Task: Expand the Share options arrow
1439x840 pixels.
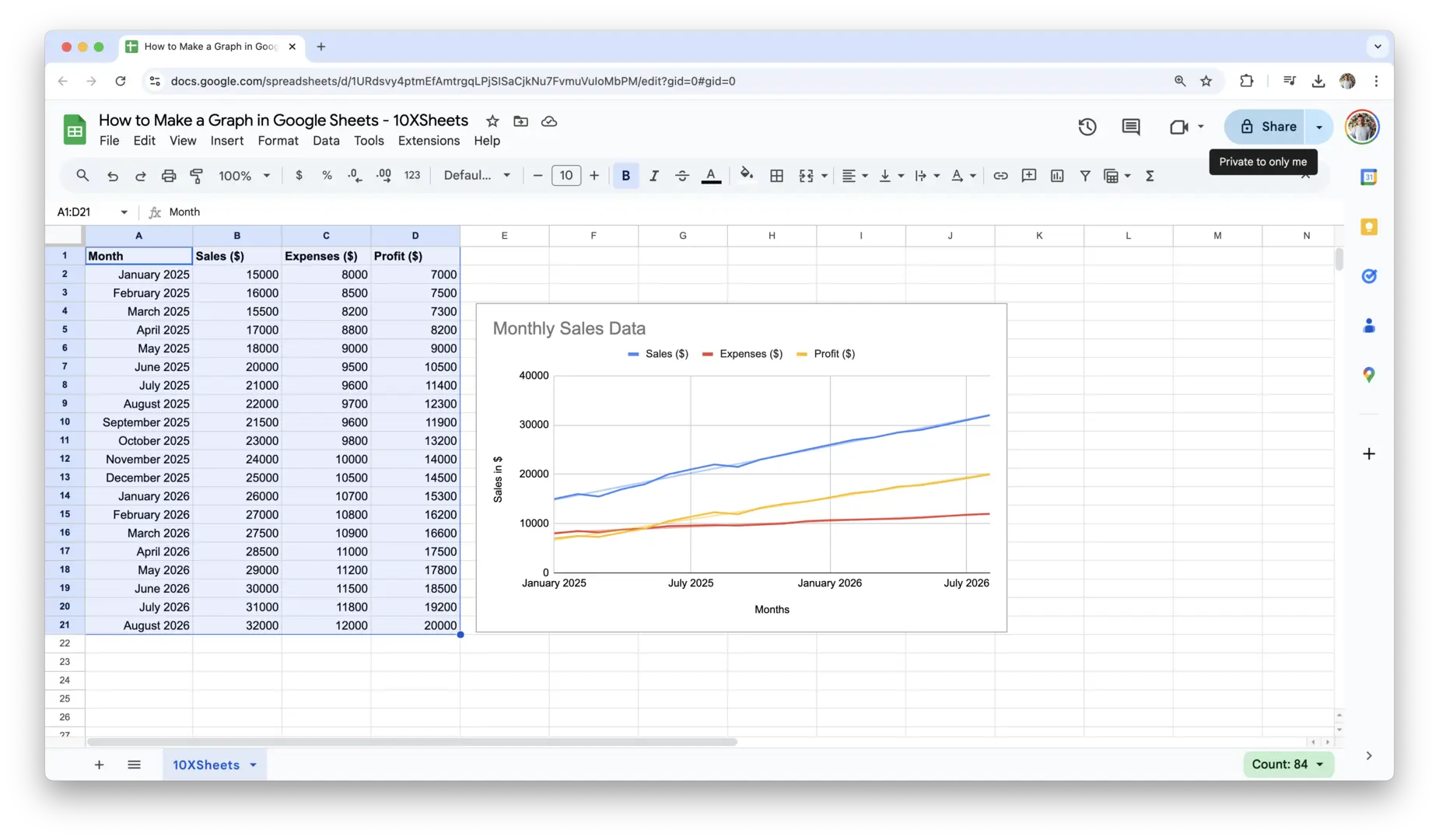Action: point(1319,127)
